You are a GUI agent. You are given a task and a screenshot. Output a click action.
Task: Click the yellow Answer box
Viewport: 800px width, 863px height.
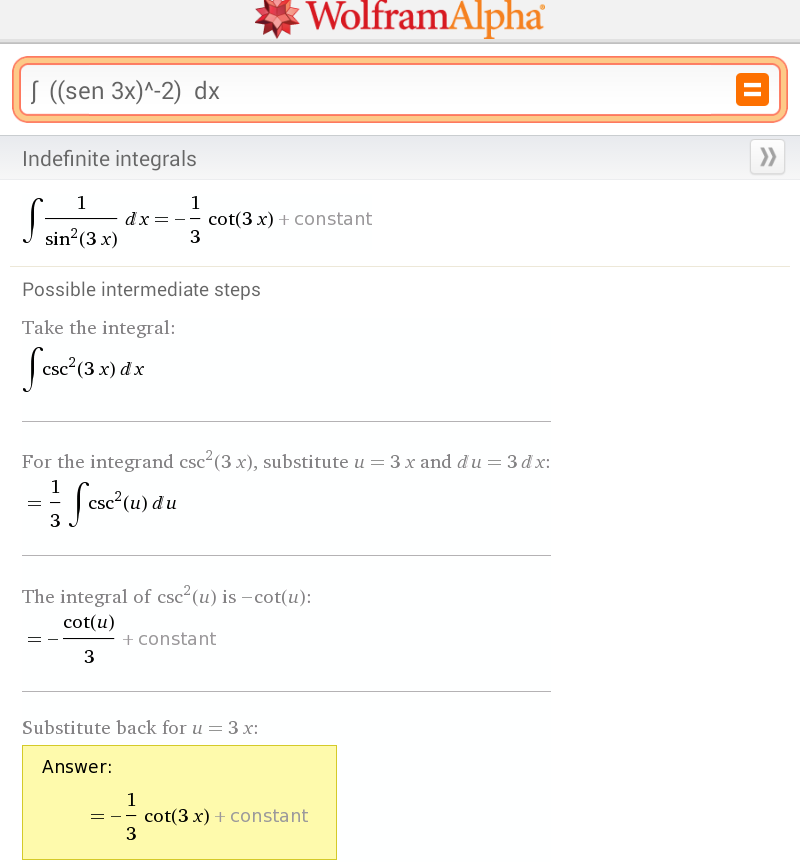click(179, 802)
